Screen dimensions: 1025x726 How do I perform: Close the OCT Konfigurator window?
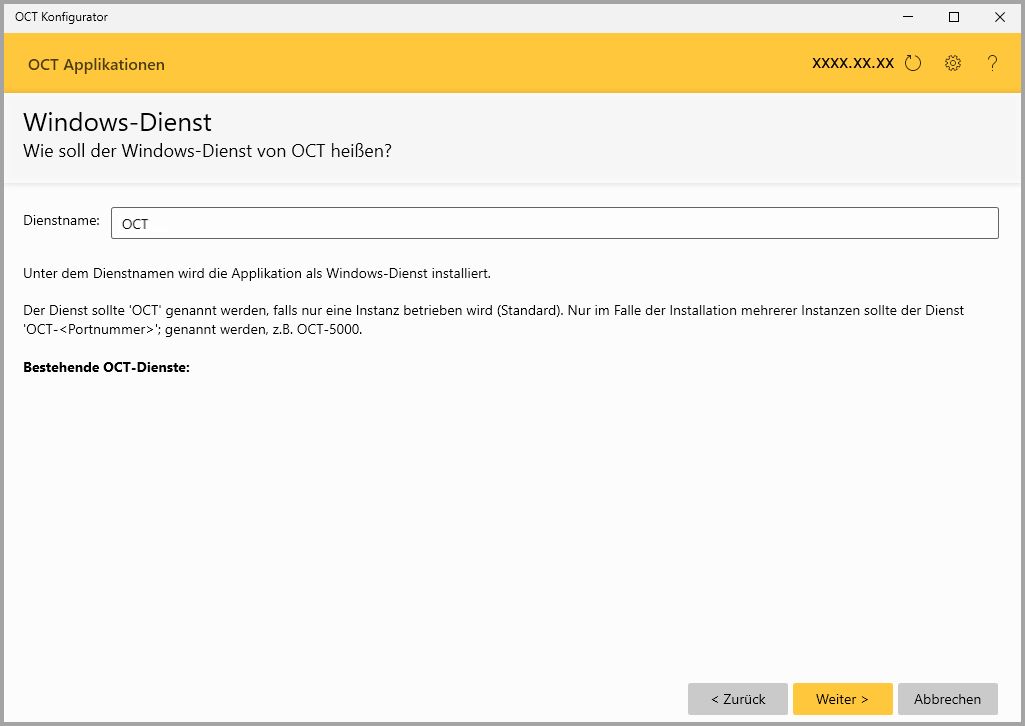tap(999, 17)
